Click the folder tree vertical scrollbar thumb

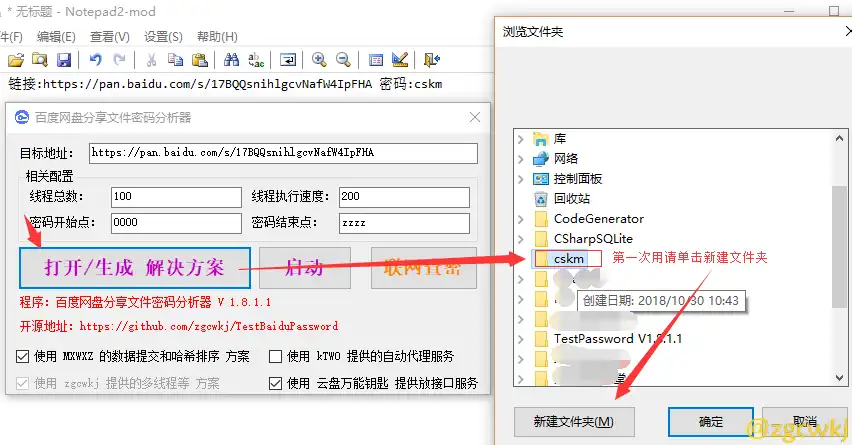click(x=840, y=248)
